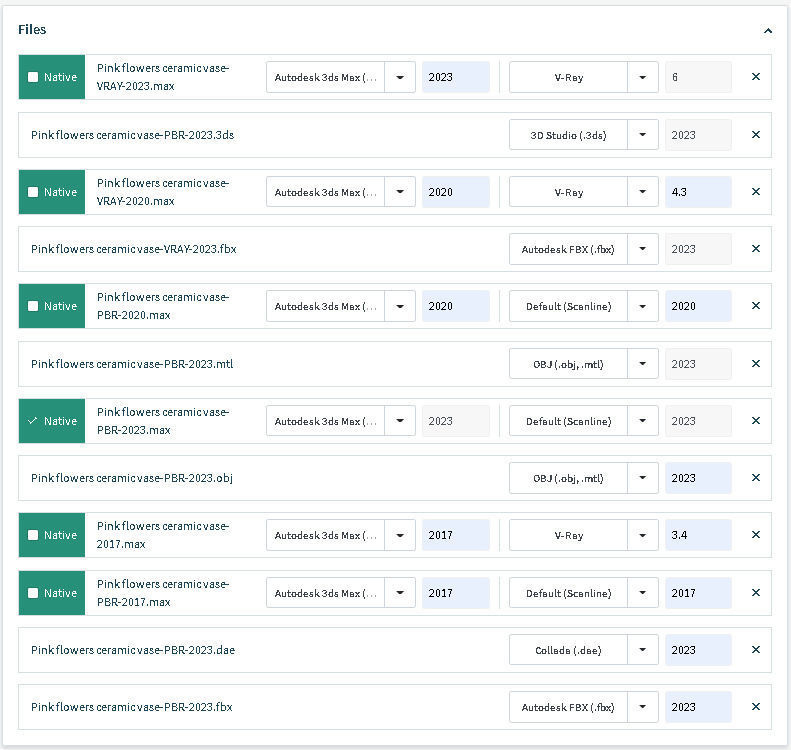The image size is (791, 750).
Task: Delete the VRAY-2023.fbx file row
Action: click(755, 249)
